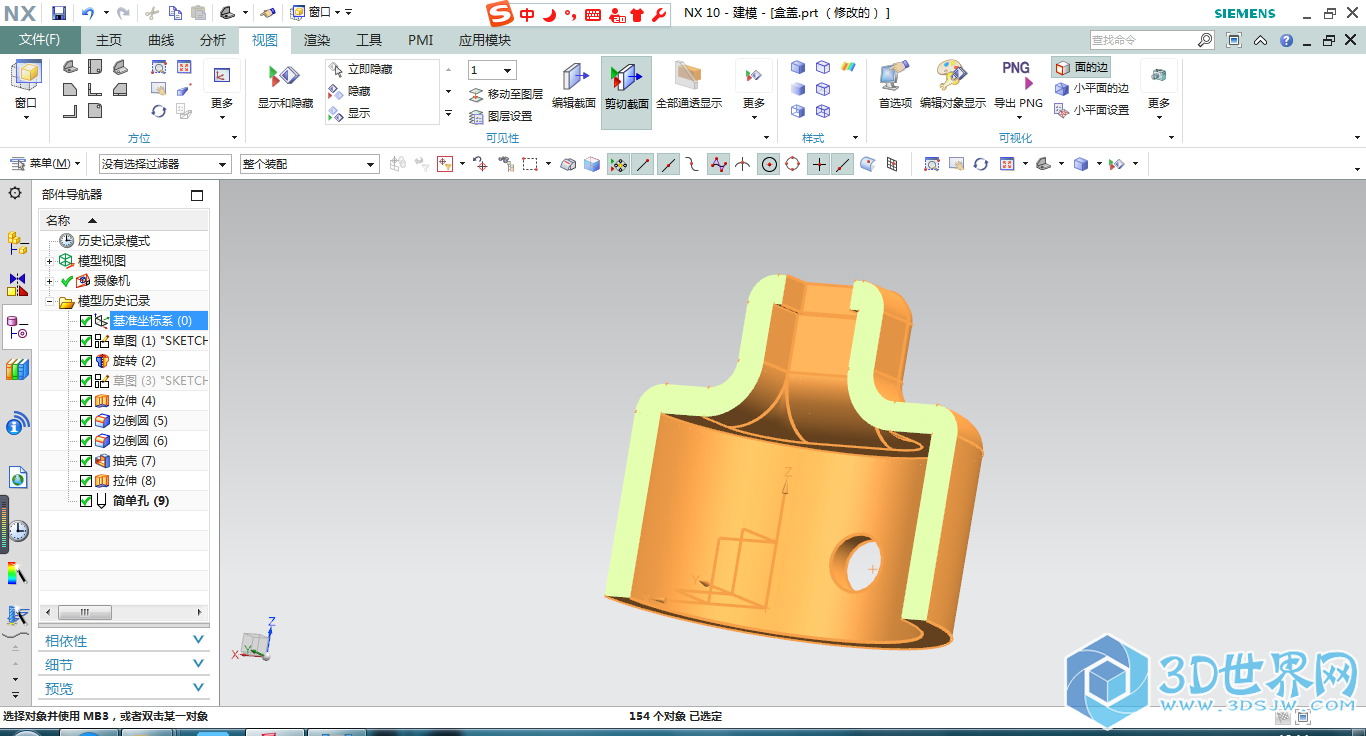The width and height of the screenshot is (1366, 736).
Task: Uncheck the 草图 (1) feature checkbox
Action: click(85, 341)
